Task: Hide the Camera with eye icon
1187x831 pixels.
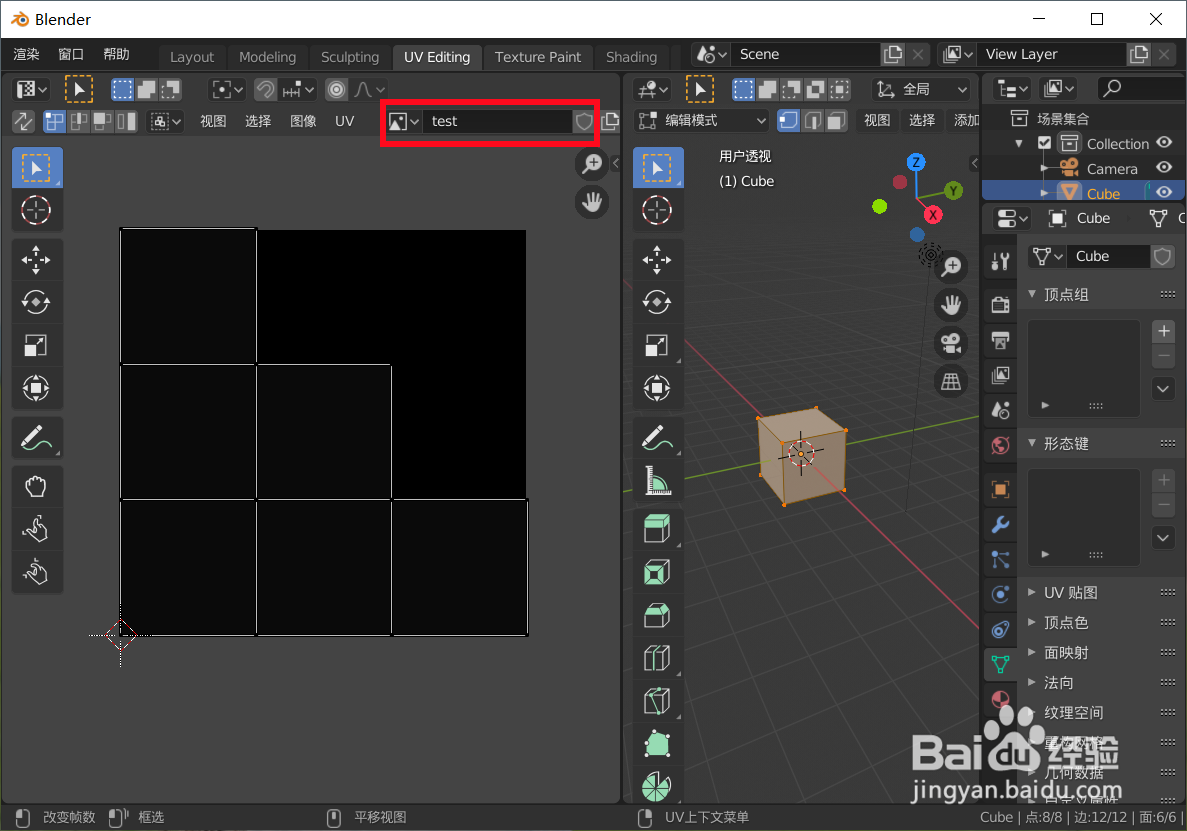Action: click(x=1164, y=168)
